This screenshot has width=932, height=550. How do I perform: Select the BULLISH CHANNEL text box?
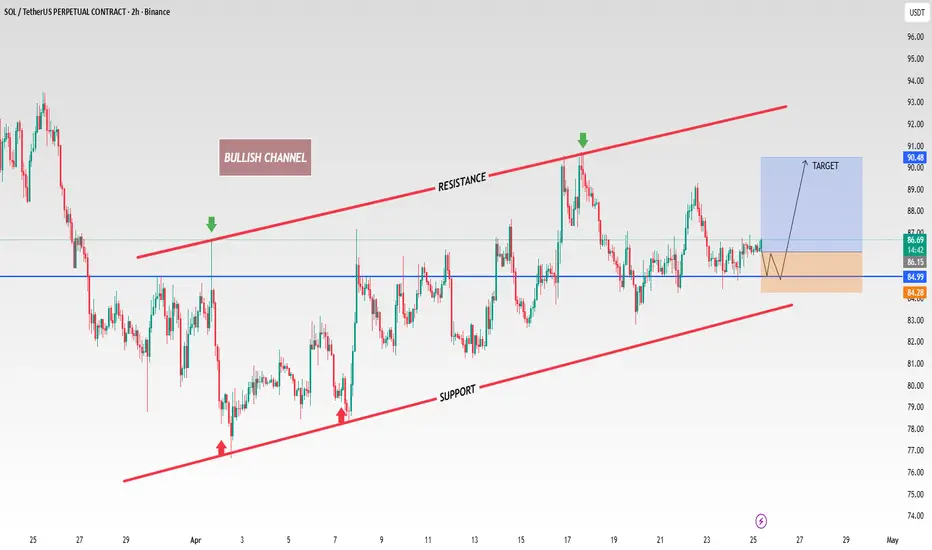click(x=265, y=158)
